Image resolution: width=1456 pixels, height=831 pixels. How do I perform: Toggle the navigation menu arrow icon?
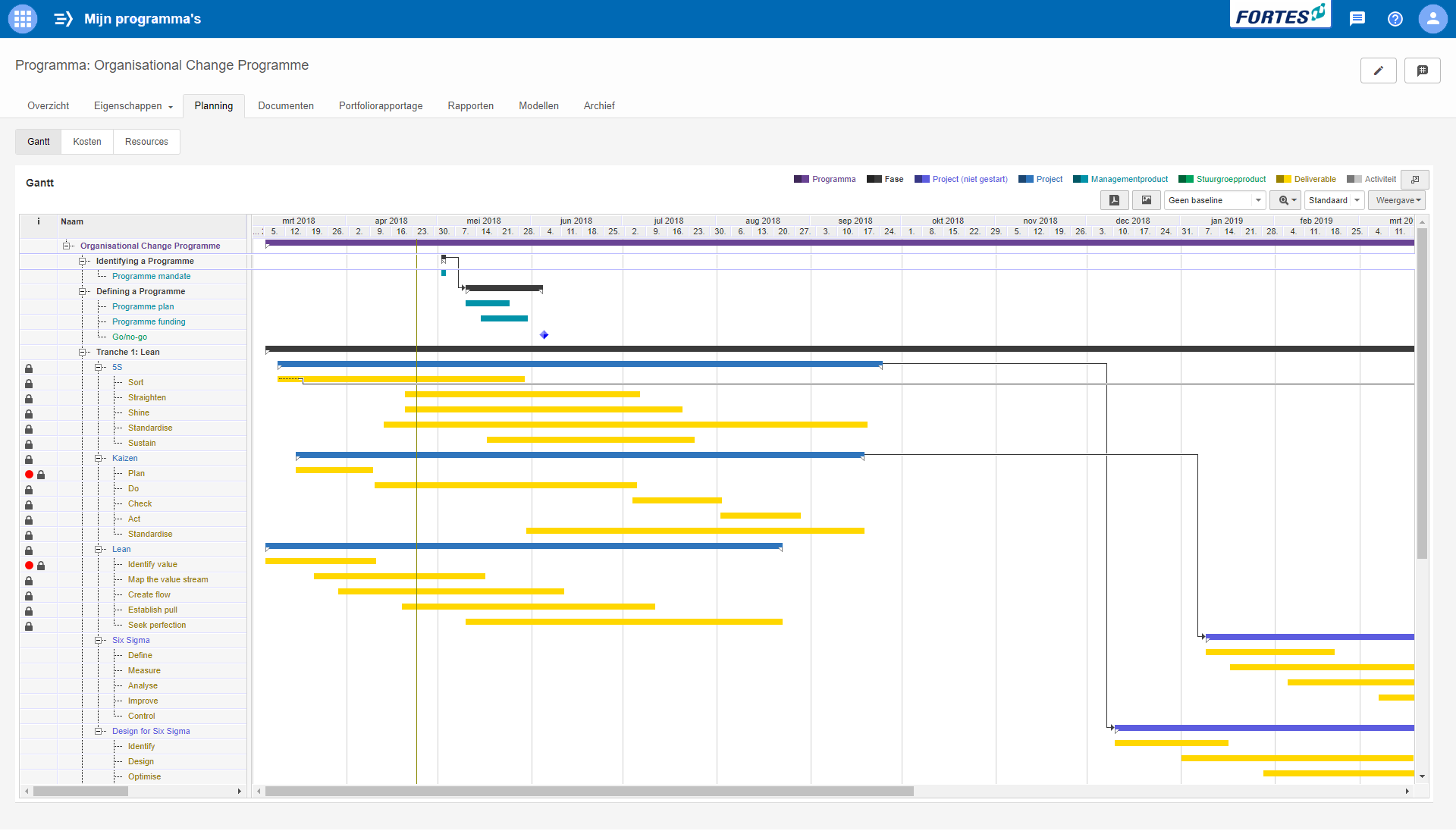pos(64,19)
